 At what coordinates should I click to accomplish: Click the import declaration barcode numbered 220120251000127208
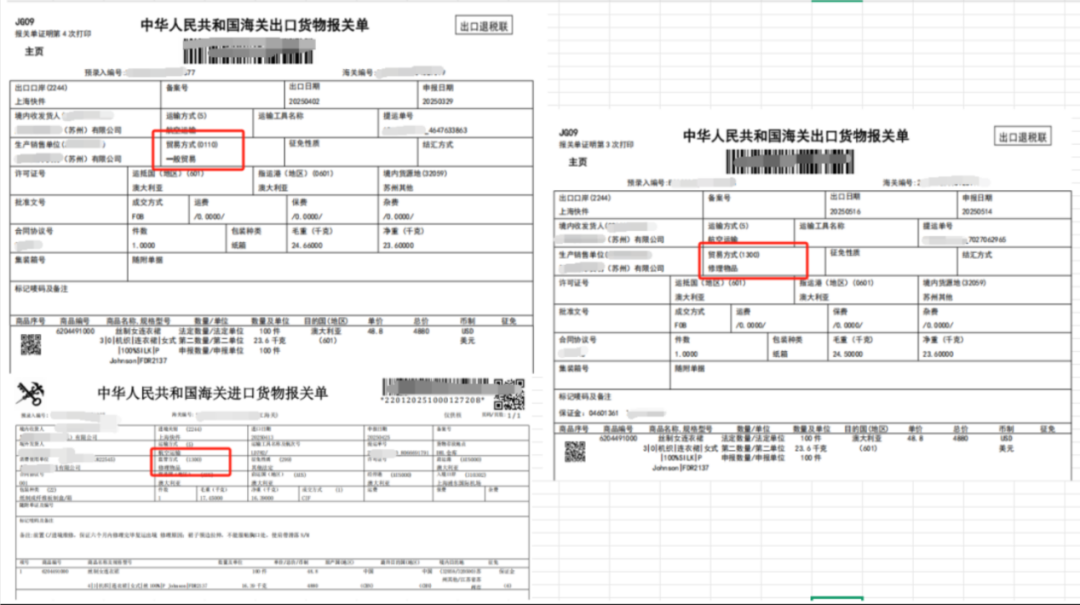432,390
